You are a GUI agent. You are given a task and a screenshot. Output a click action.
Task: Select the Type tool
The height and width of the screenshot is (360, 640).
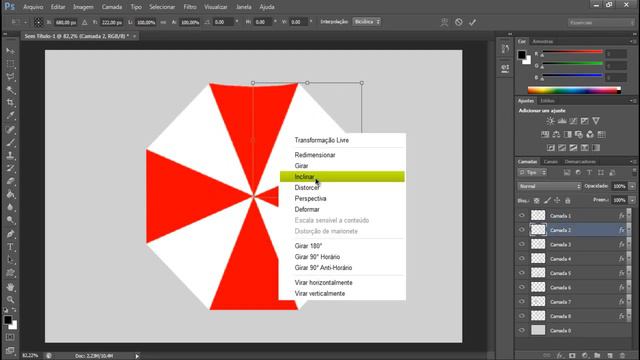[x=10, y=247]
